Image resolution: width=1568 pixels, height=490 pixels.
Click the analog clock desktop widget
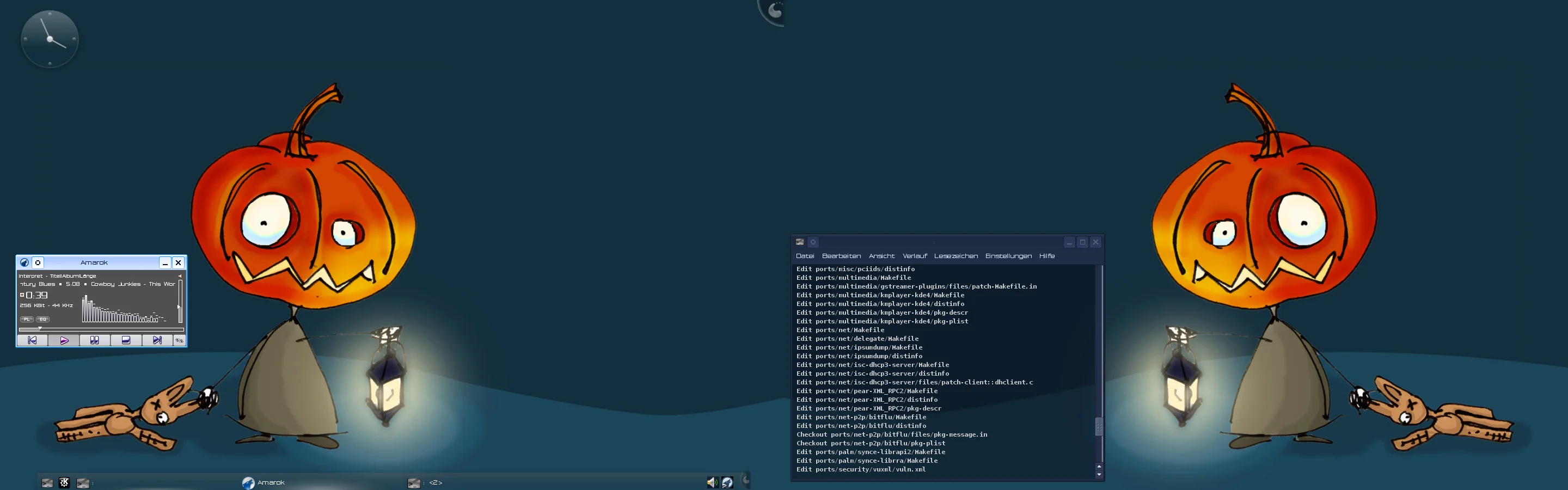[50, 39]
